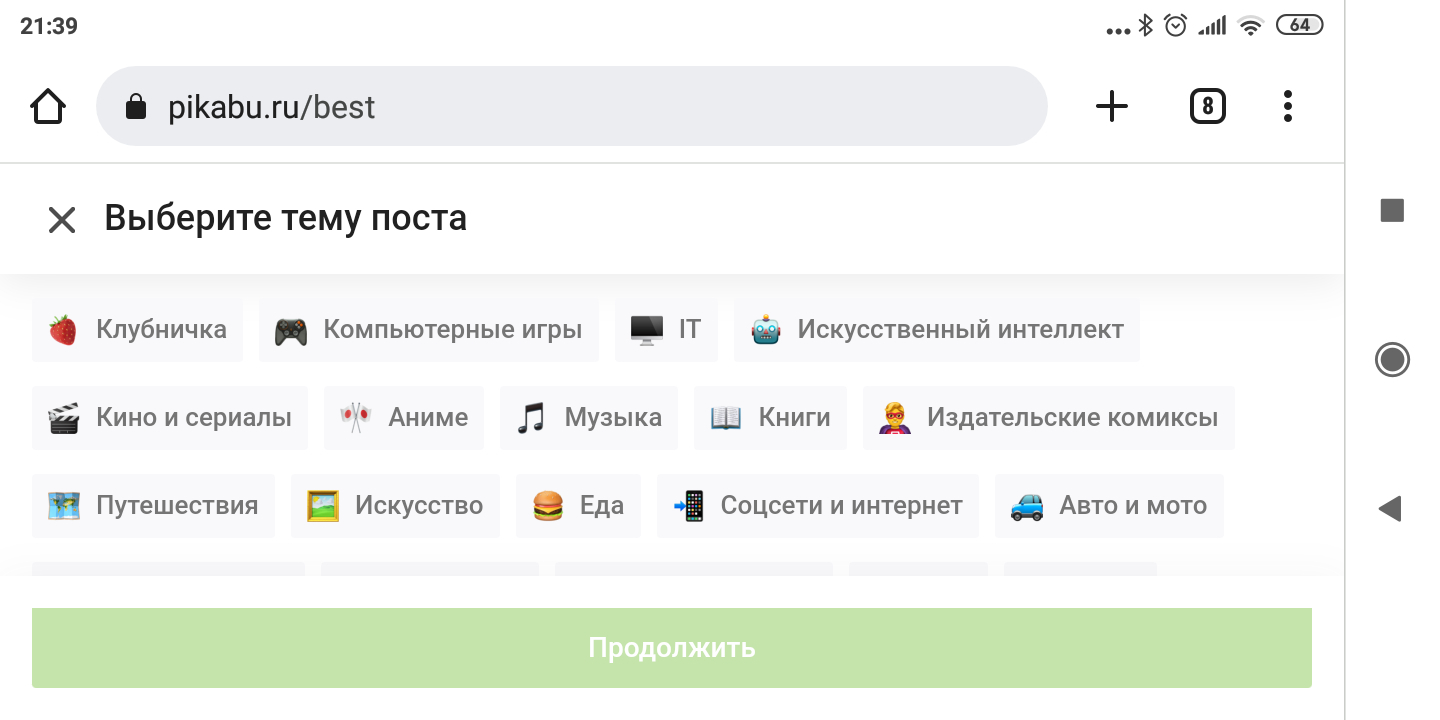Open browser three-dot menu

[x=1287, y=107]
